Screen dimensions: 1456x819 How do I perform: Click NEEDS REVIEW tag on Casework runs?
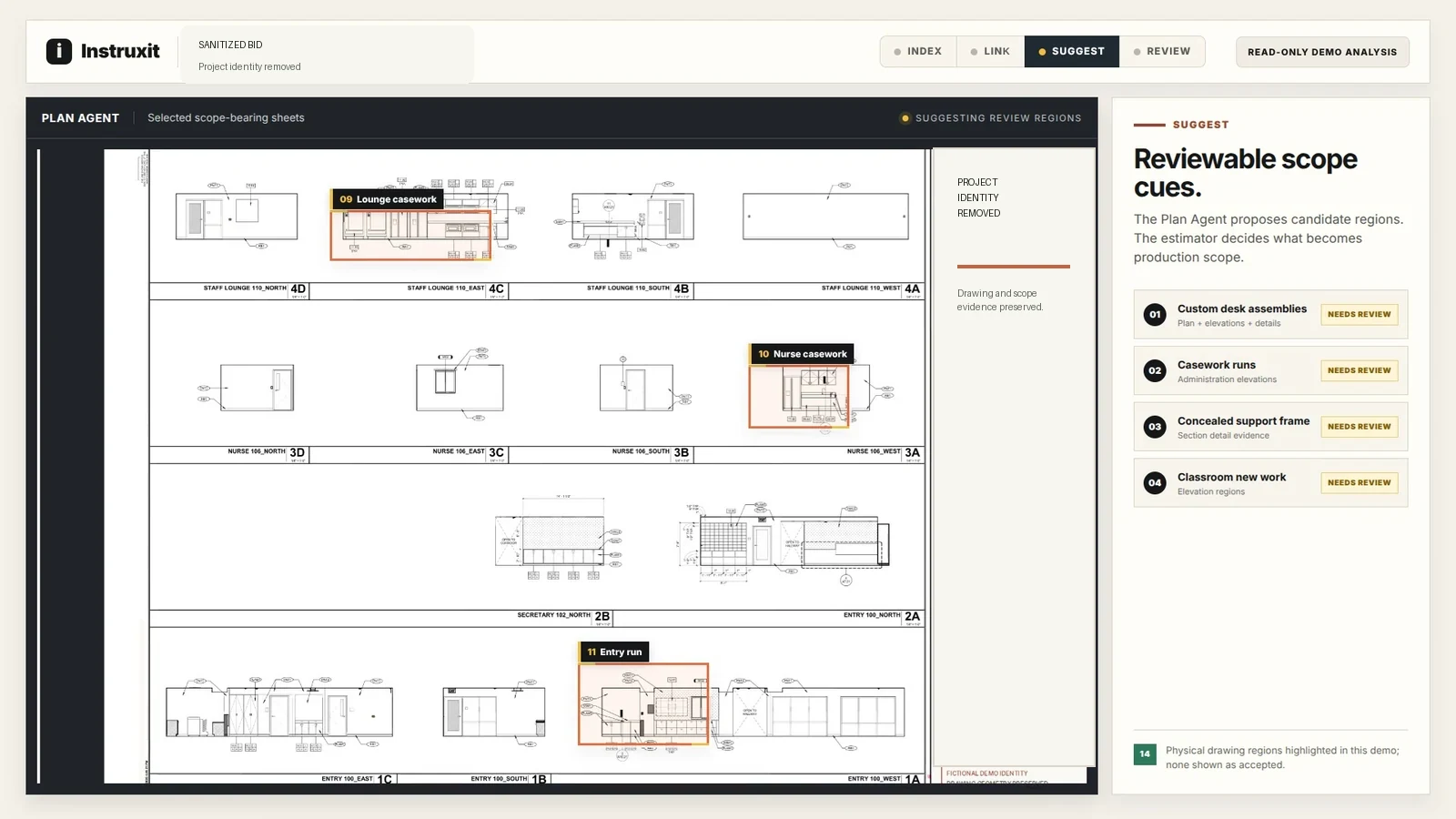point(1359,370)
